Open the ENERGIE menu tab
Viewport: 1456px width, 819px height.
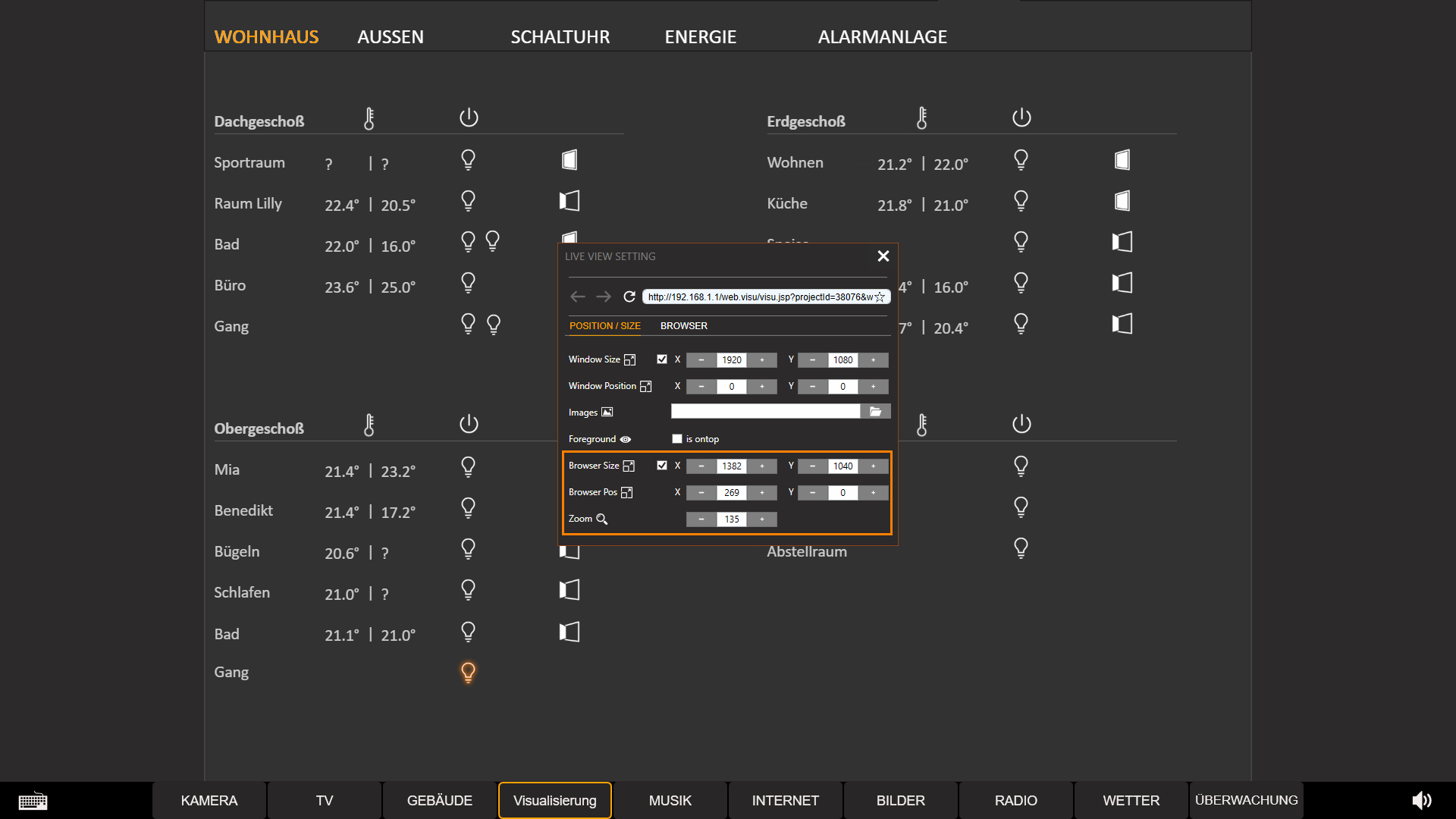700,37
